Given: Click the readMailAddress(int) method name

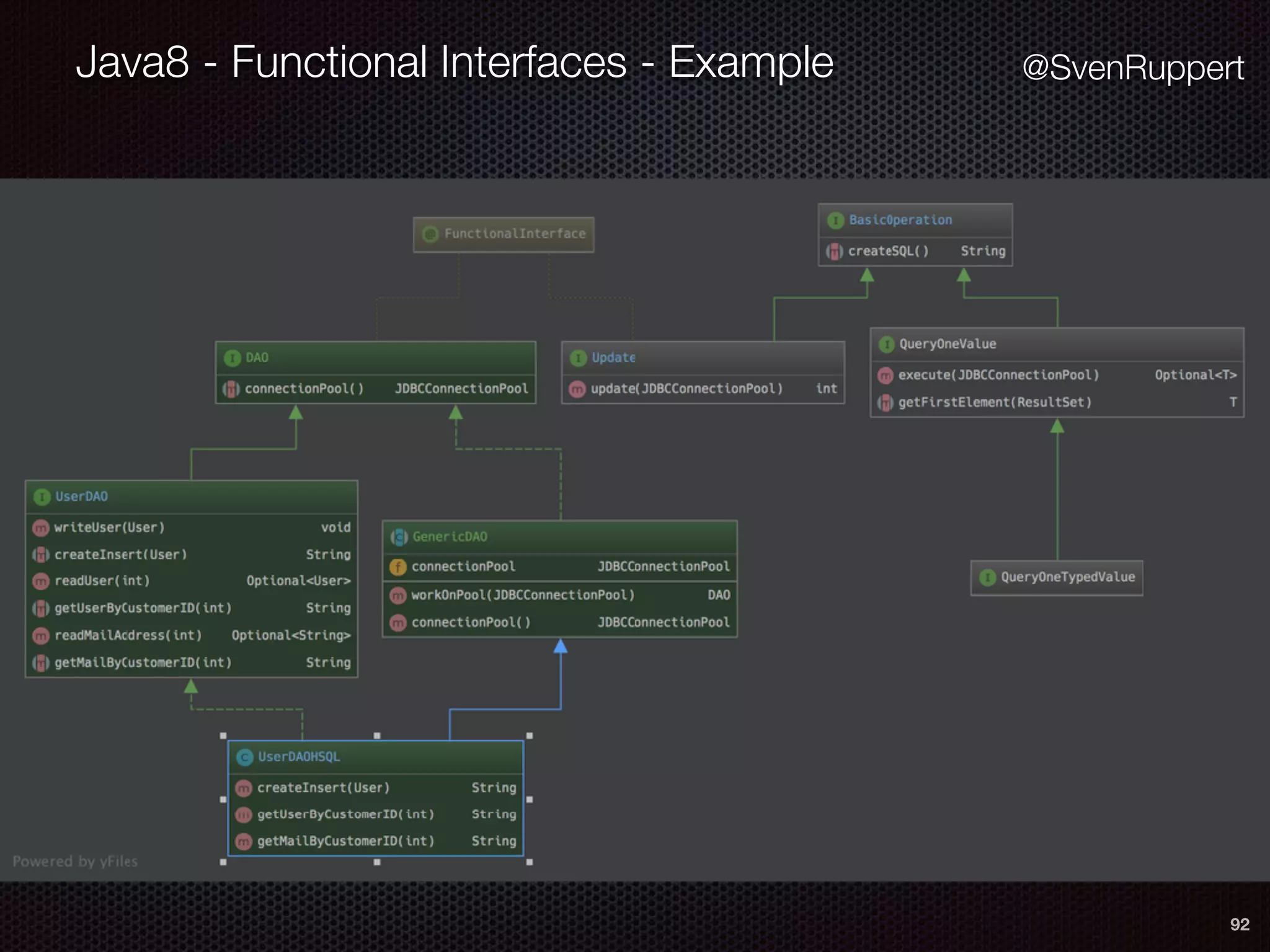Looking at the screenshot, I should tap(128, 635).
